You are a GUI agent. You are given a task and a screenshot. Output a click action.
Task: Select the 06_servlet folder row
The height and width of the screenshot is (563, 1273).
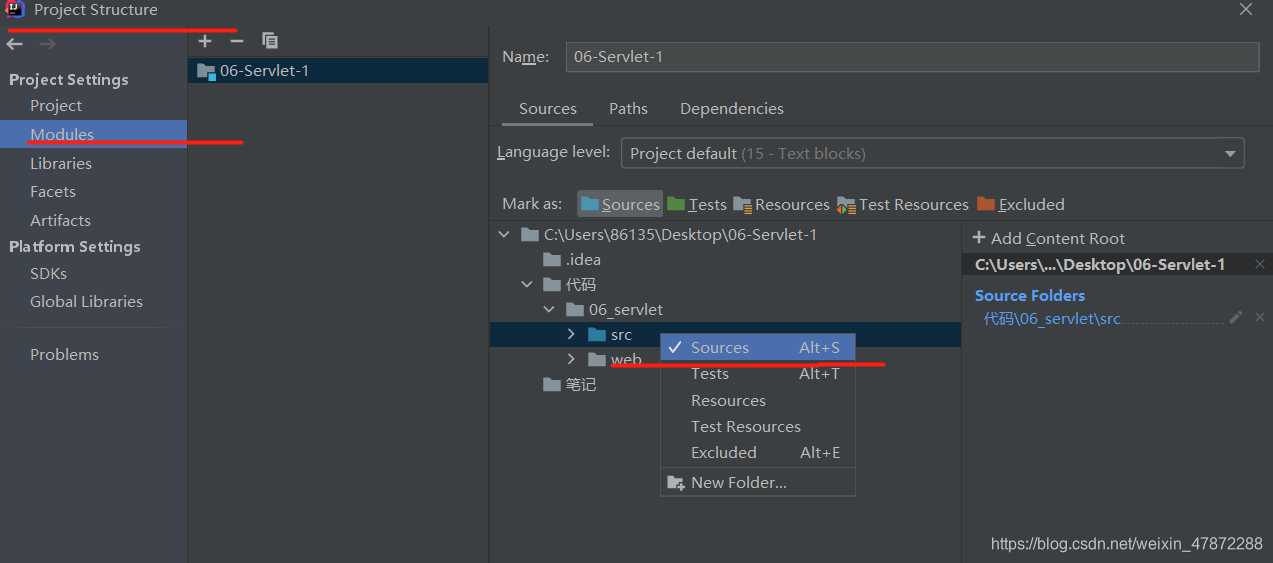725,309
